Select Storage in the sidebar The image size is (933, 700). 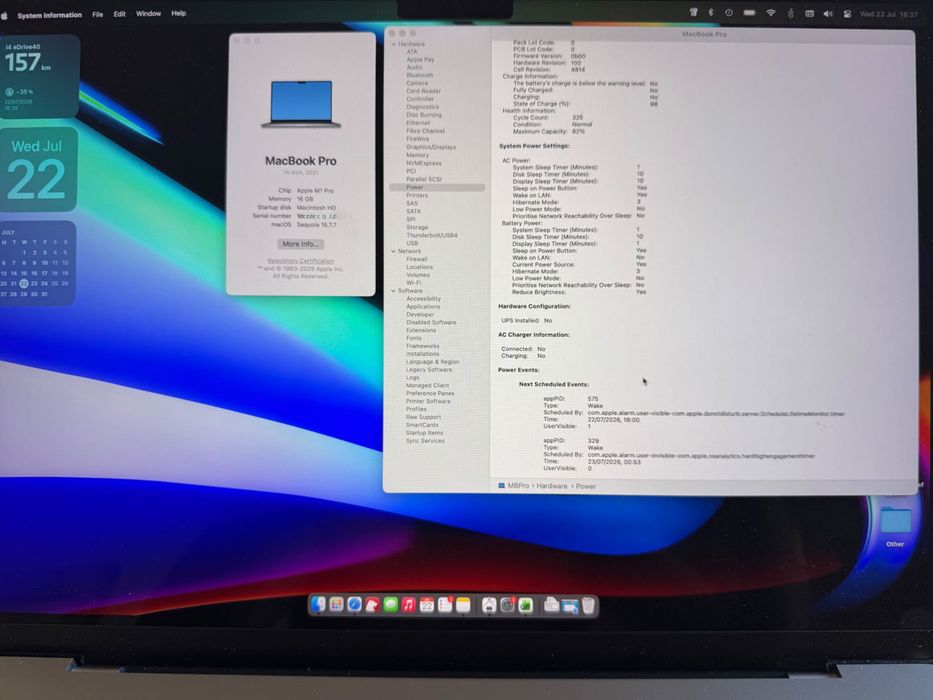[x=417, y=227]
